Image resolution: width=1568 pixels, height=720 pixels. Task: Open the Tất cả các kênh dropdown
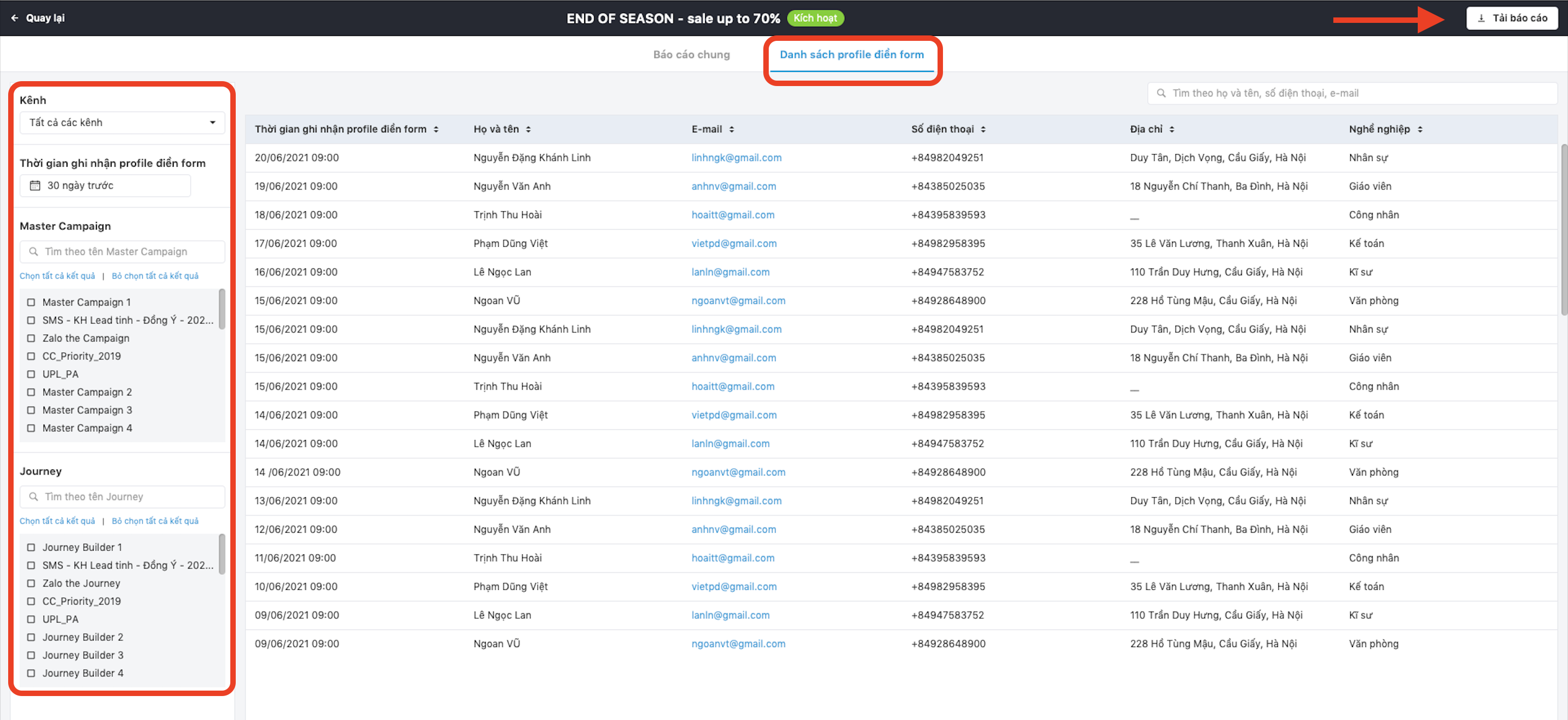click(122, 123)
